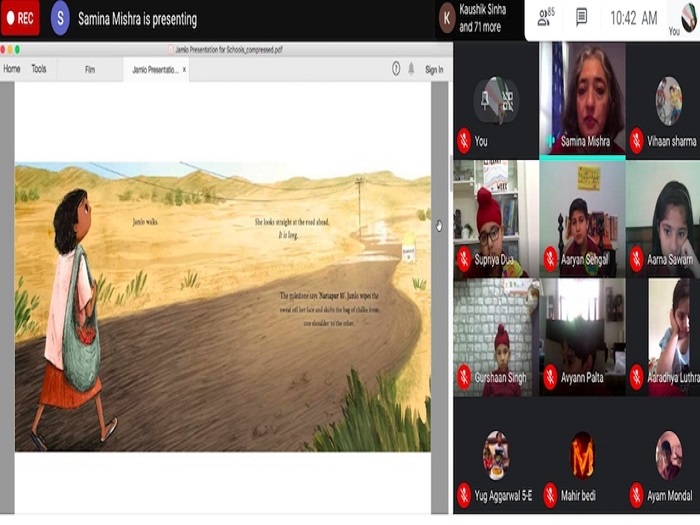Click 'She looks straight at the road ahead' text
Image resolution: width=700 pixels, height=525 pixels.
coord(292,222)
